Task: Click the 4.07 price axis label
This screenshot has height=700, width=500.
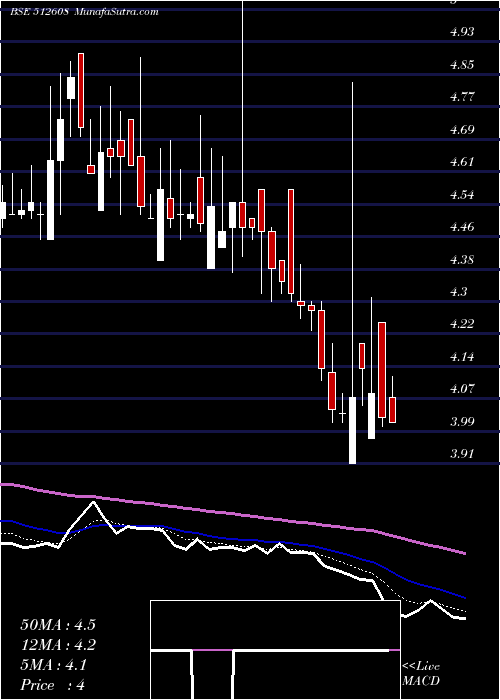Action: tap(462, 389)
